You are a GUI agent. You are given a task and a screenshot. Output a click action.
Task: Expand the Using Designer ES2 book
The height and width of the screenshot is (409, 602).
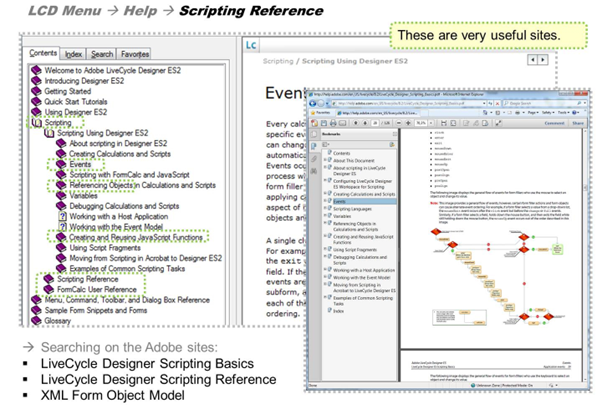[37, 111]
